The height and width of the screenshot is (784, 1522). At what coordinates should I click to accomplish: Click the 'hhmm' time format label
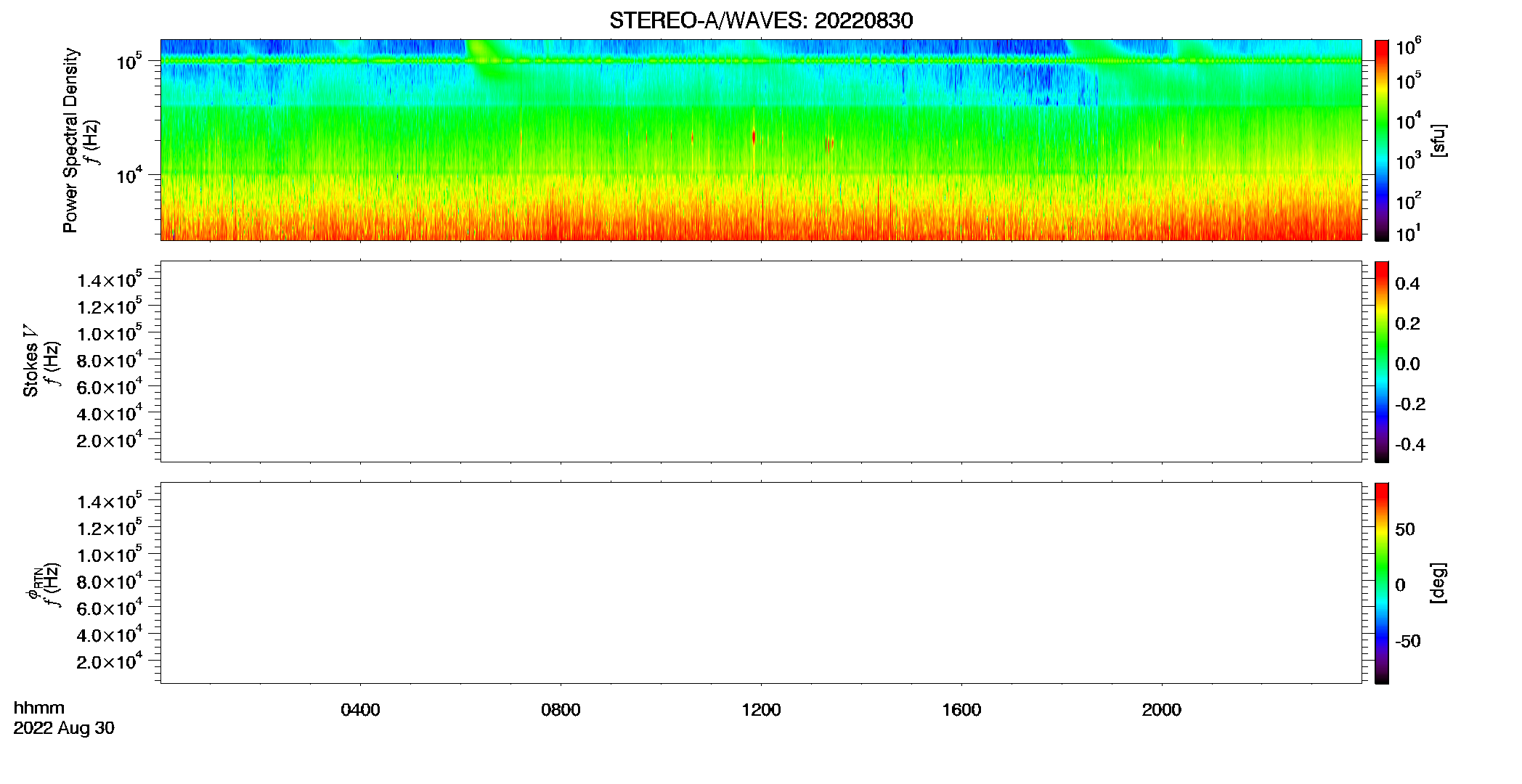click(39, 708)
